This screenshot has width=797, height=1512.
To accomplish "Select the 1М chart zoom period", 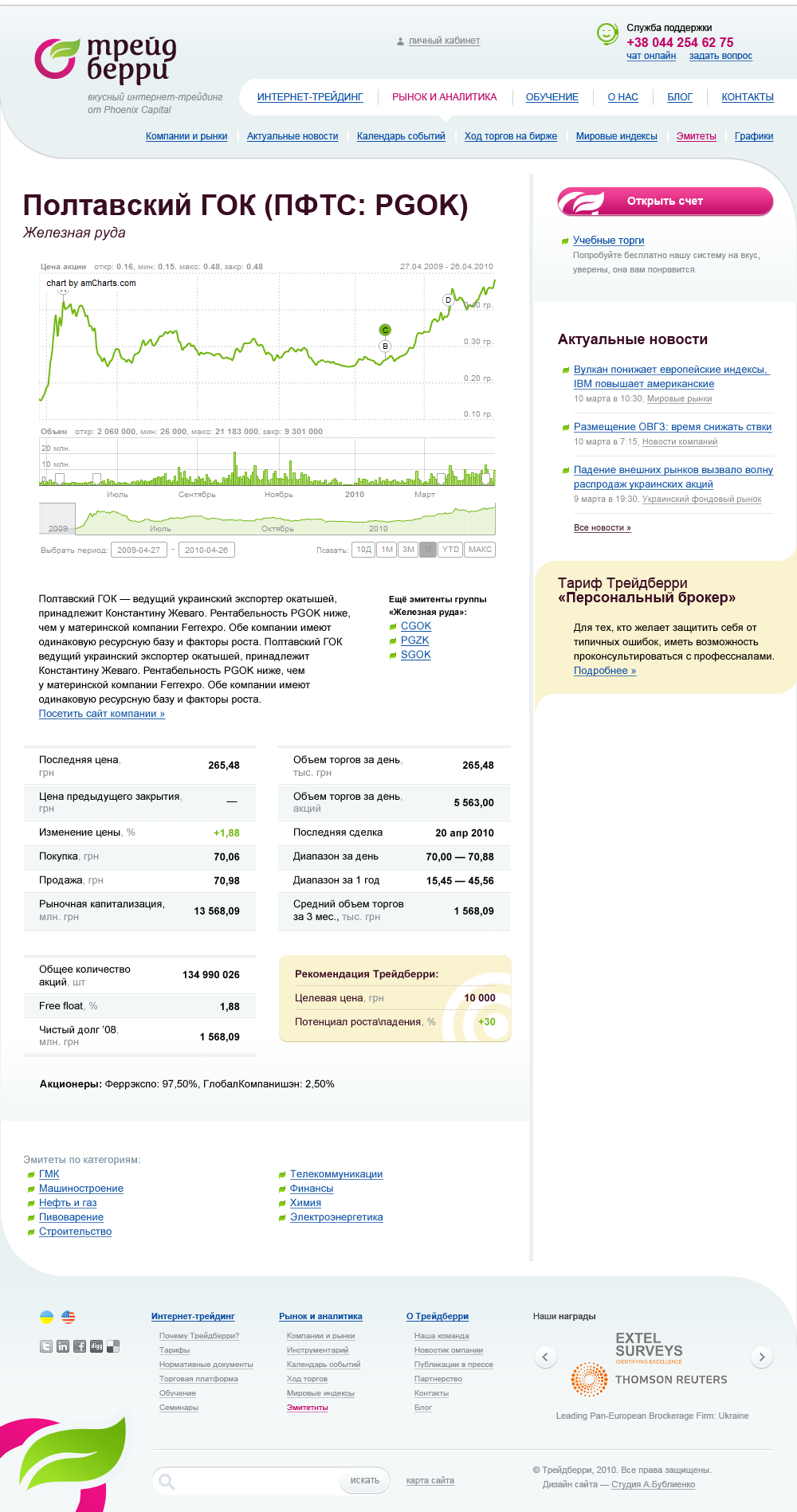I will 387,550.
